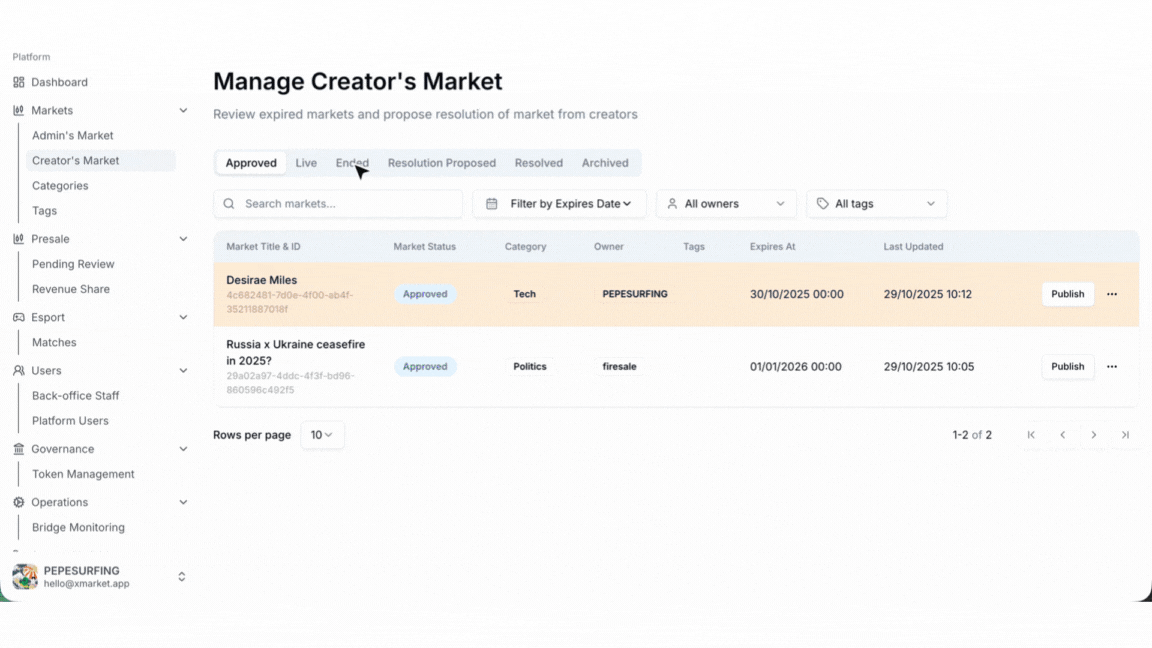Collapse the Markets sidebar section
Screen dimensions: 1152x648
point(183,110)
